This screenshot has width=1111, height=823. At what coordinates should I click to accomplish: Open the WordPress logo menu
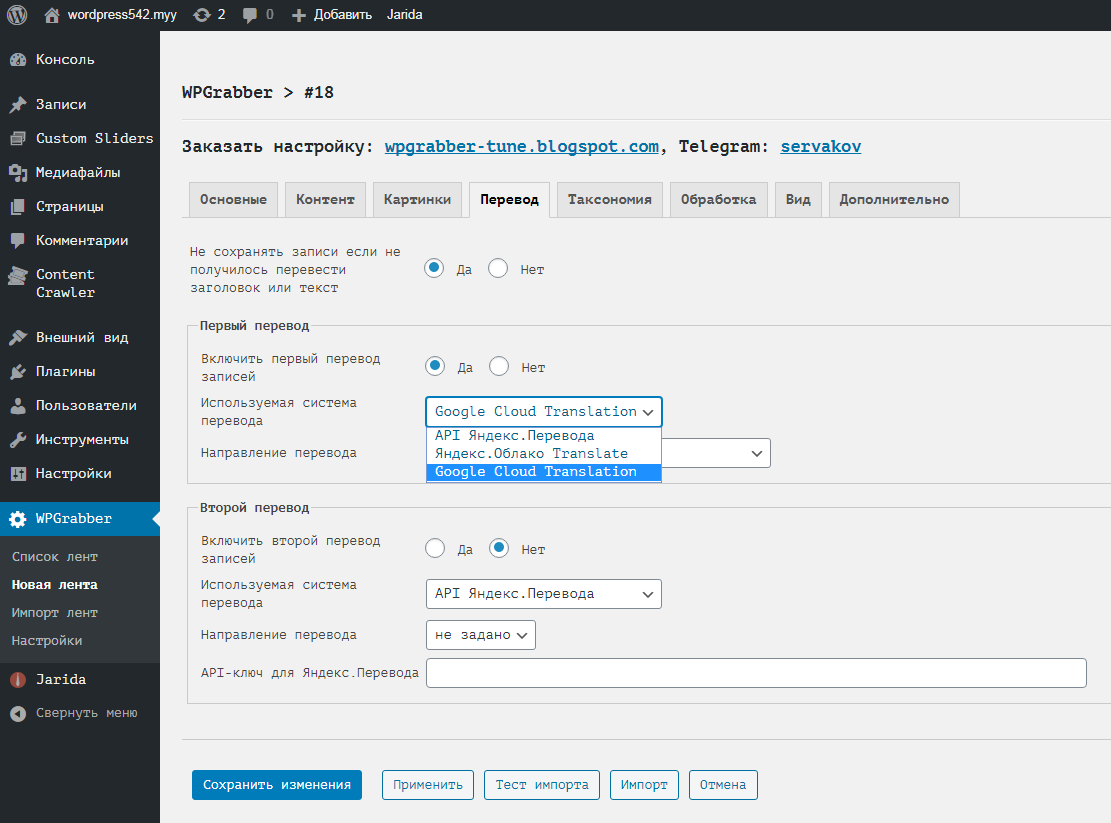click(16, 14)
